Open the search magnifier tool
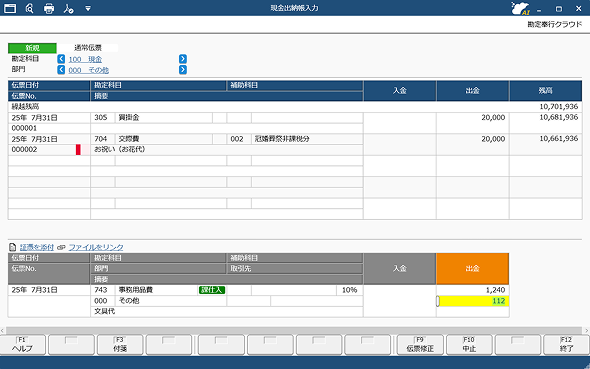 [x=29, y=8]
